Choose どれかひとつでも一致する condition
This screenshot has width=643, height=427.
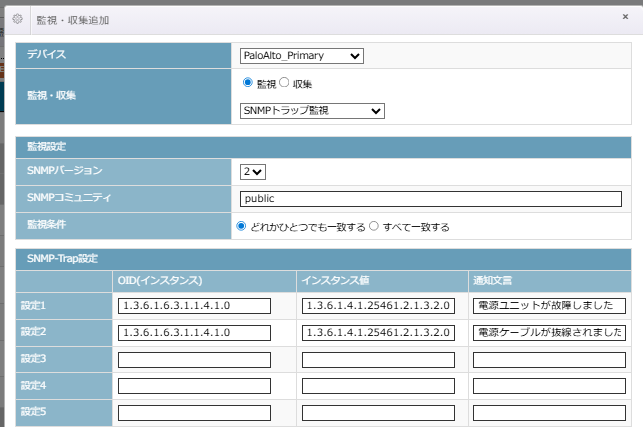tap(241, 226)
